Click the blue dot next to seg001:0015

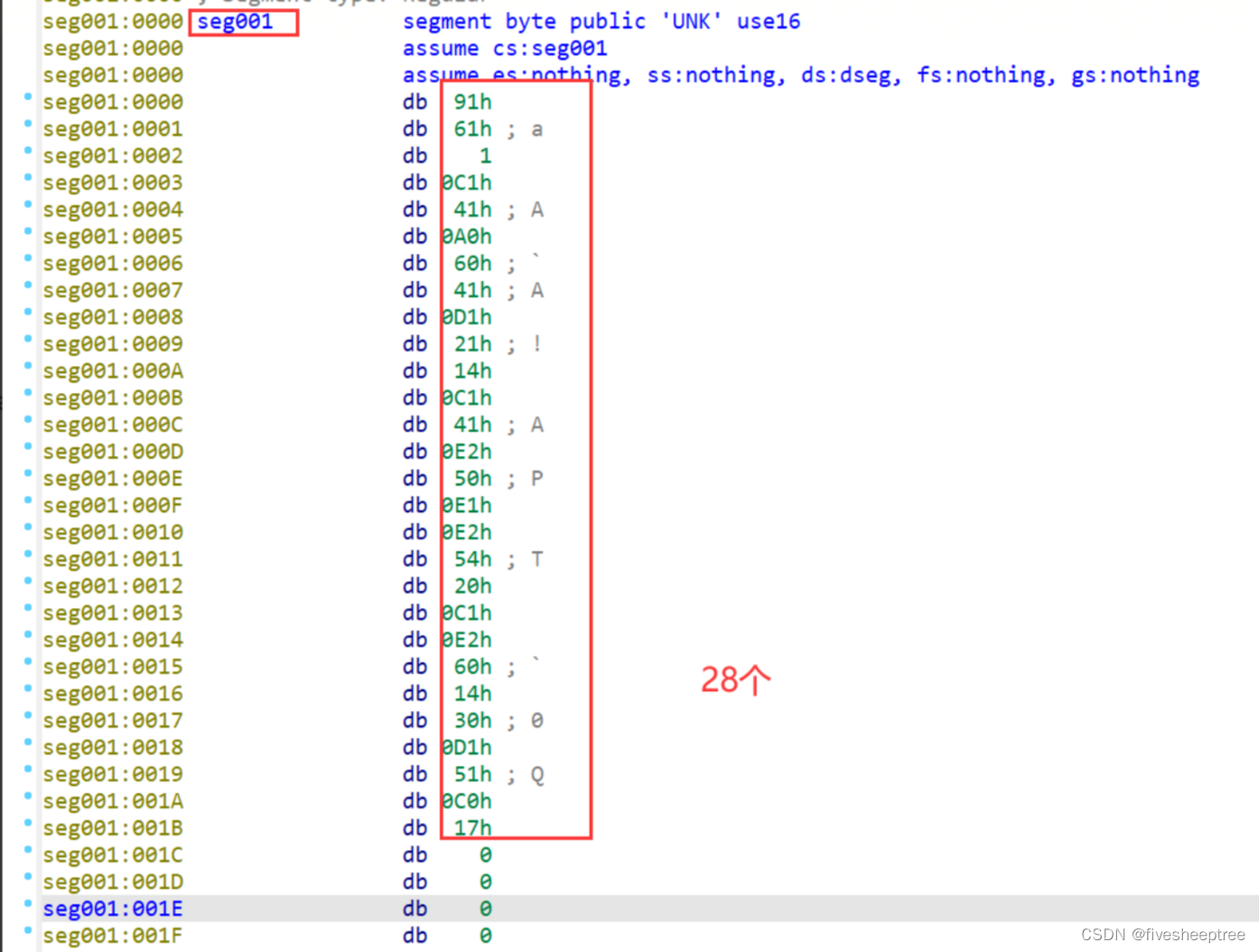tap(27, 660)
